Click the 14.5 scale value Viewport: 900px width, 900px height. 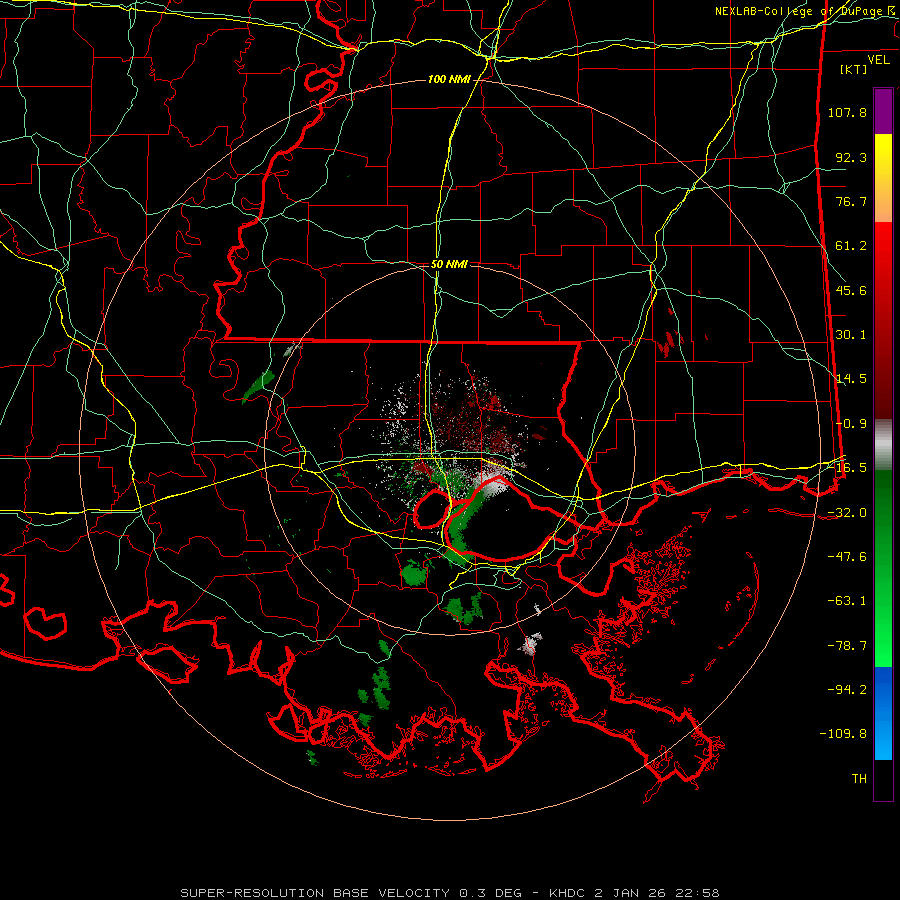click(851, 379)
